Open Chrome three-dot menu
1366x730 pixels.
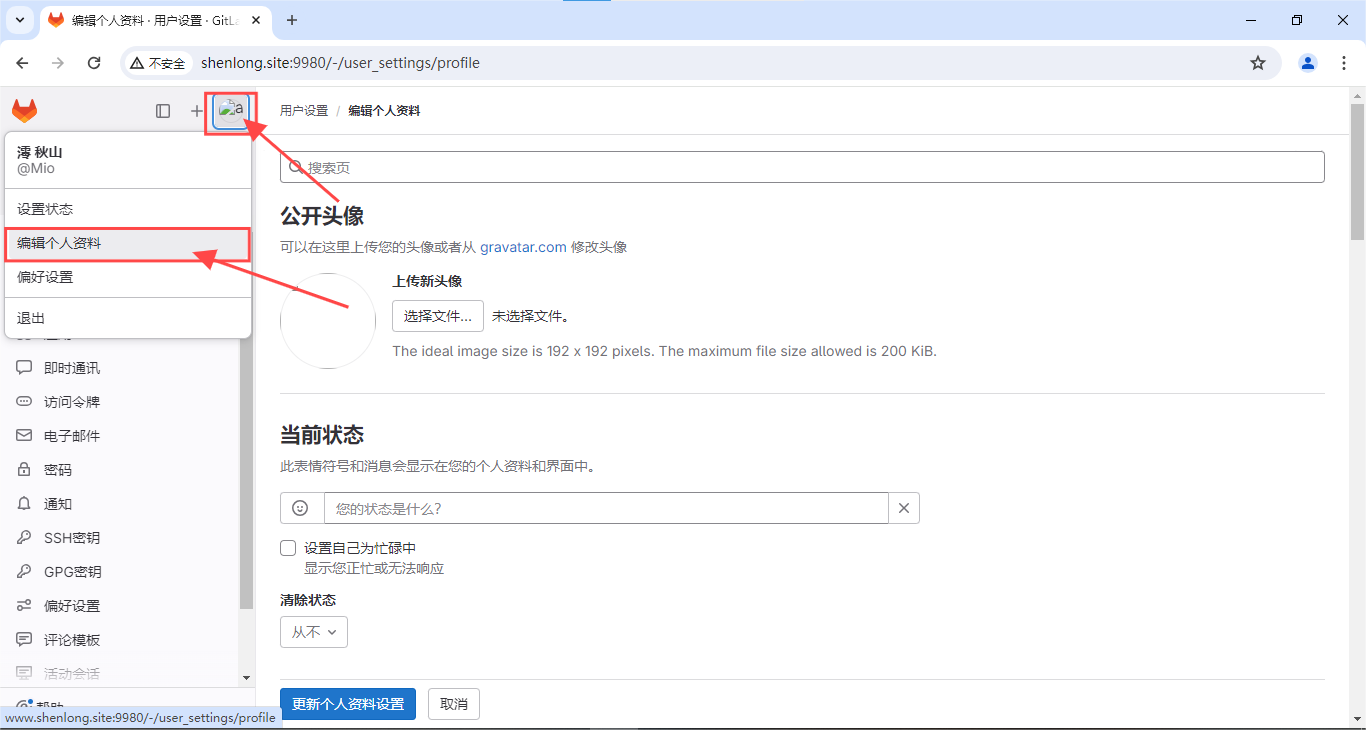(x=1343, y=63)
